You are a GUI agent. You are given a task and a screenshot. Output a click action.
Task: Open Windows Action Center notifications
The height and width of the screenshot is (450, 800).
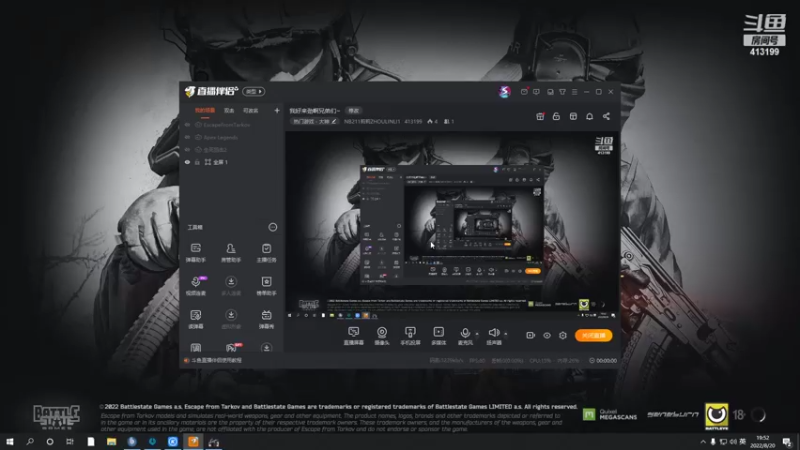[788, 442]
